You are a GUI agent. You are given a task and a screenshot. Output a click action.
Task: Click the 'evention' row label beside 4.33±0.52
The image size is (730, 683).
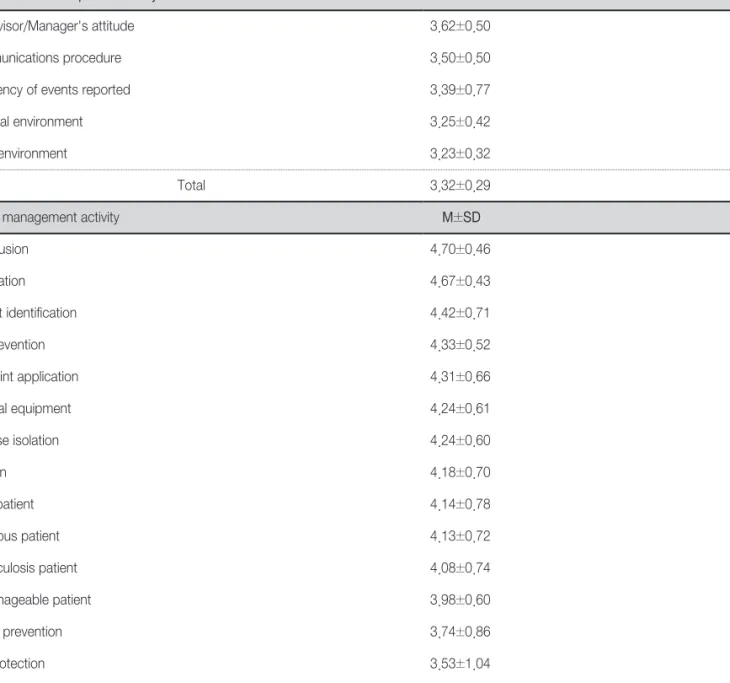coord(22,345)
